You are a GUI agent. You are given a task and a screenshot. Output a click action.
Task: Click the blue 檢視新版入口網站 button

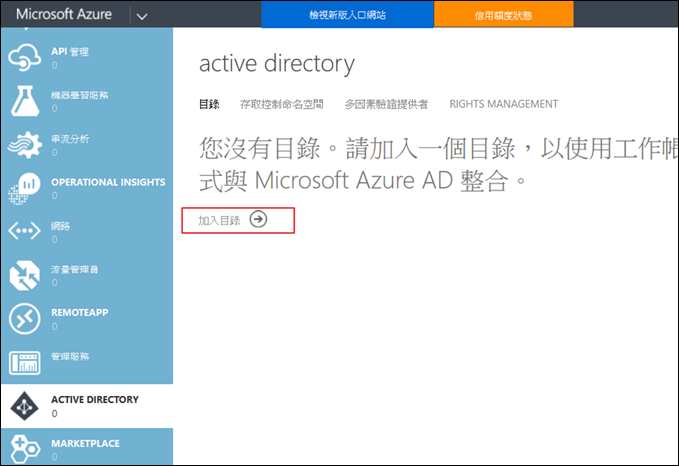click(x=347, y=15)
